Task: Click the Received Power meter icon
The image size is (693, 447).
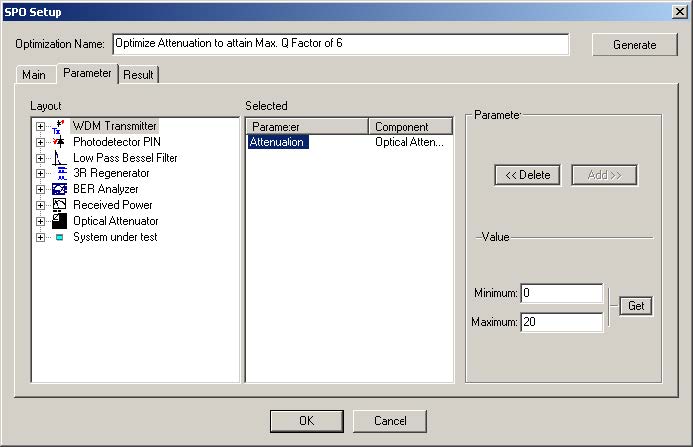Action: point(59,205)
